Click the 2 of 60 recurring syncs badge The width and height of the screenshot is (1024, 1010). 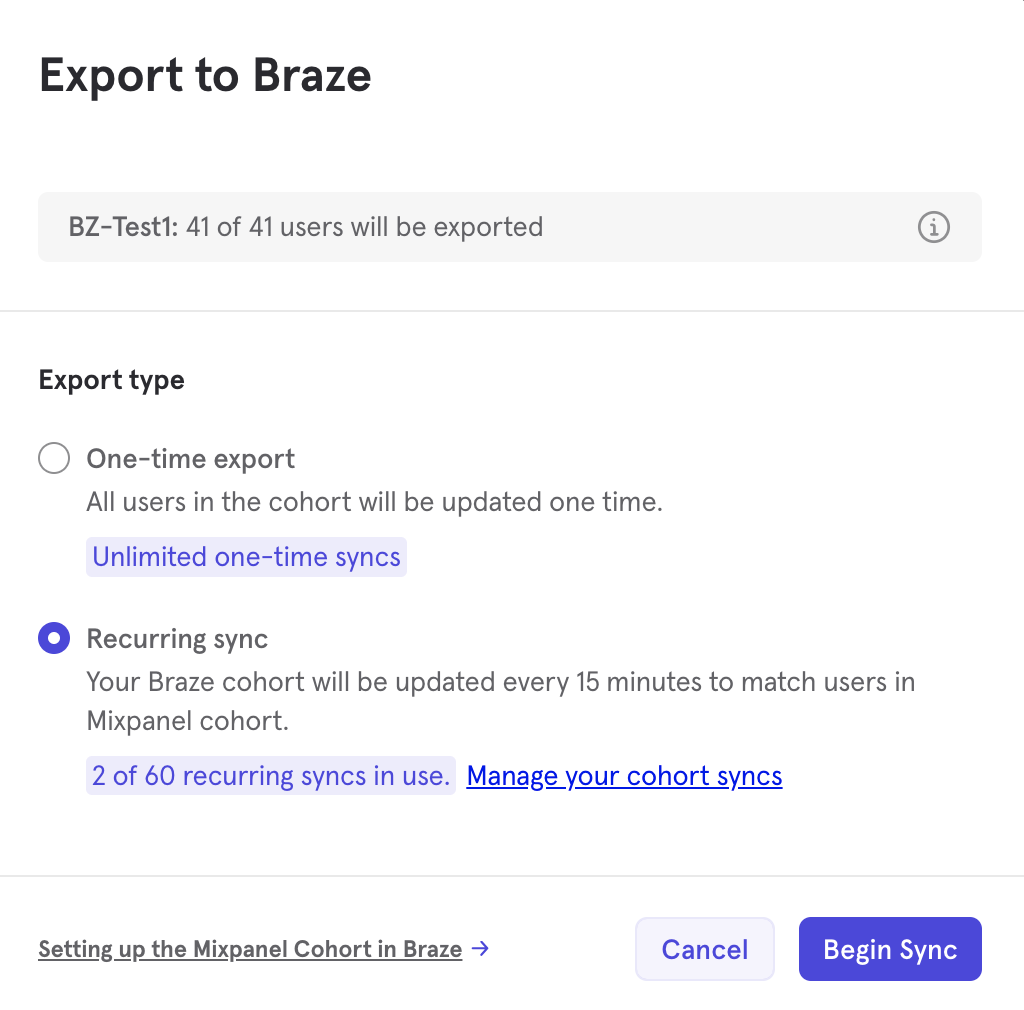[271, 776]
